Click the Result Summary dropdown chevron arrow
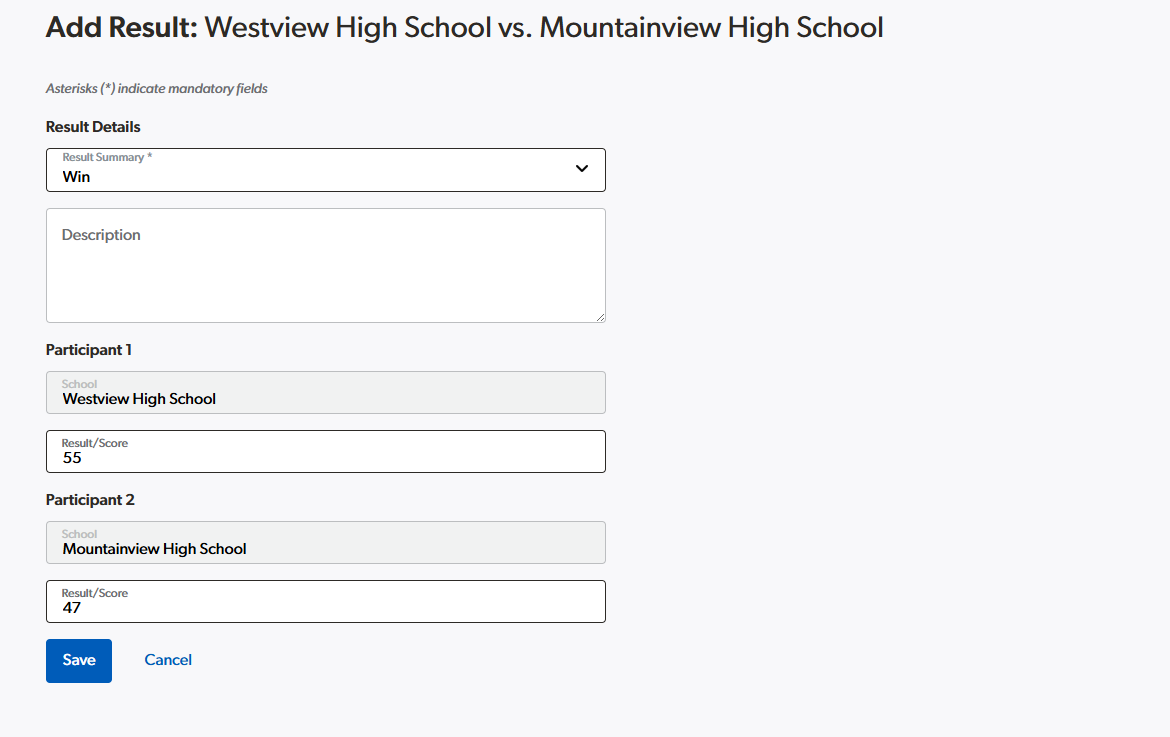 pyautogui.click(x=582, y=169)
